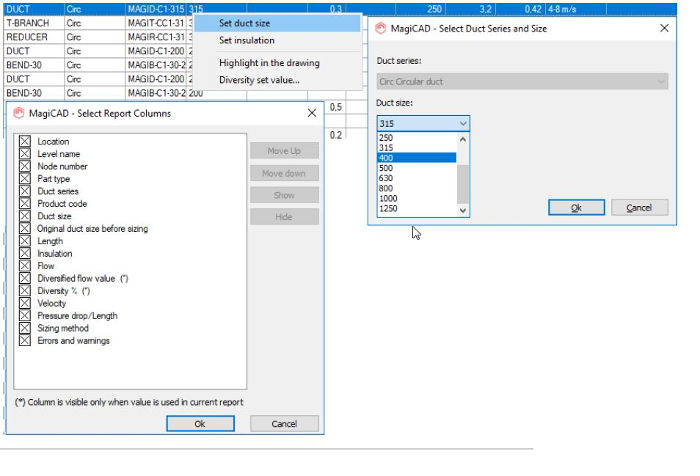700x476 pixels.
Task: Confirm duct size with Ok button
Action: point(576,208)
